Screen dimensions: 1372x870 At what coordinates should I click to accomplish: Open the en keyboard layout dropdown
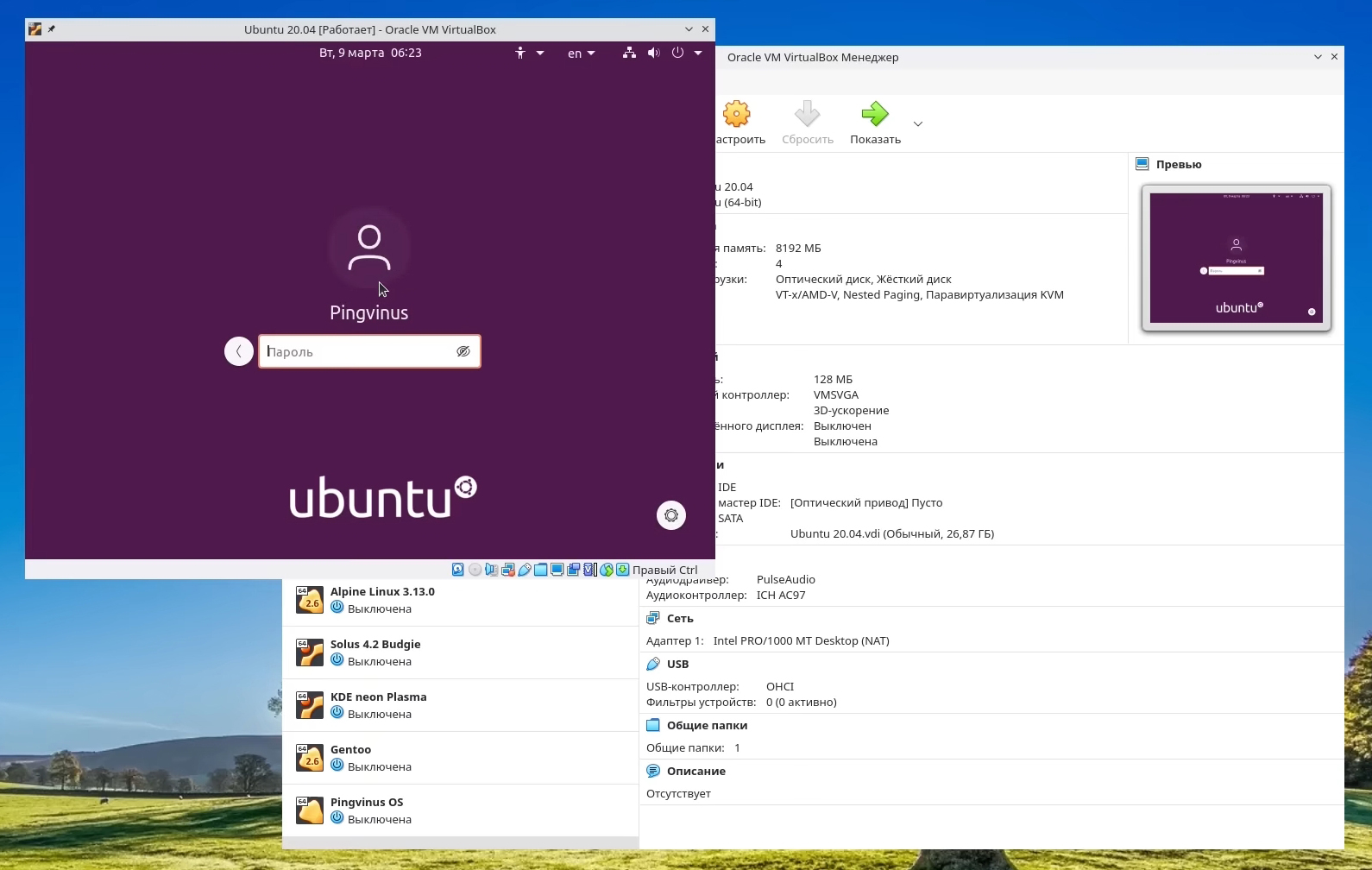click(x=582, y=53)
